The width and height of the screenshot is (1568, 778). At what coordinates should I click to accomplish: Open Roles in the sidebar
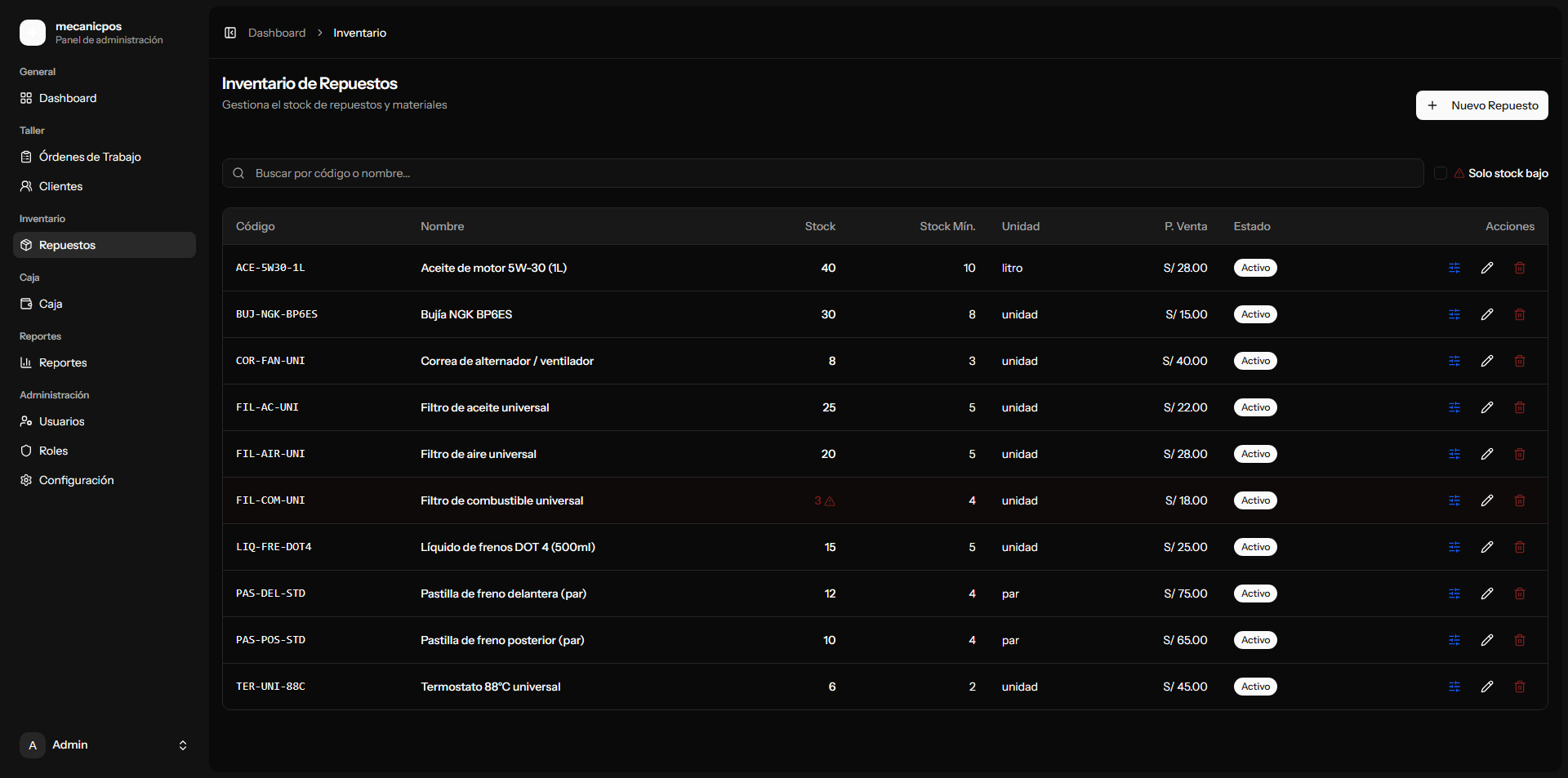[105, 451]
